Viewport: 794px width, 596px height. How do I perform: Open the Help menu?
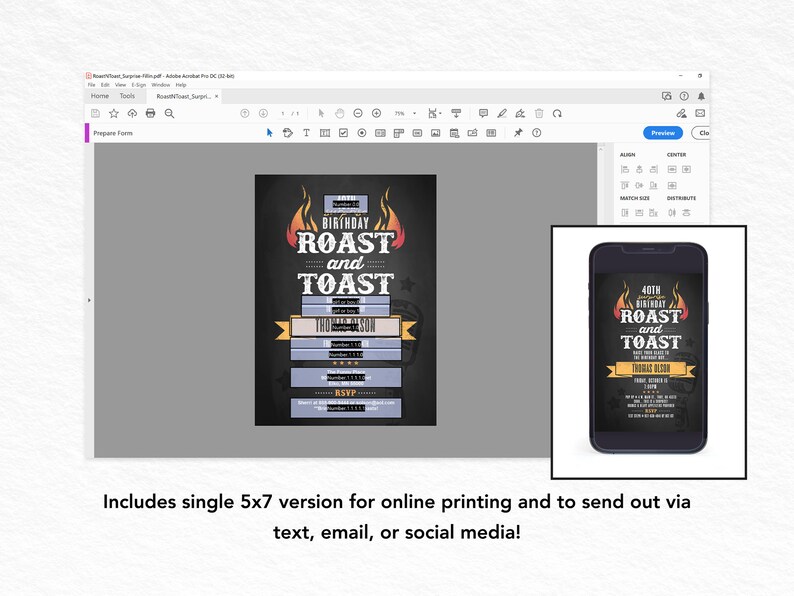pyautogui.click(x=181, y=85)
